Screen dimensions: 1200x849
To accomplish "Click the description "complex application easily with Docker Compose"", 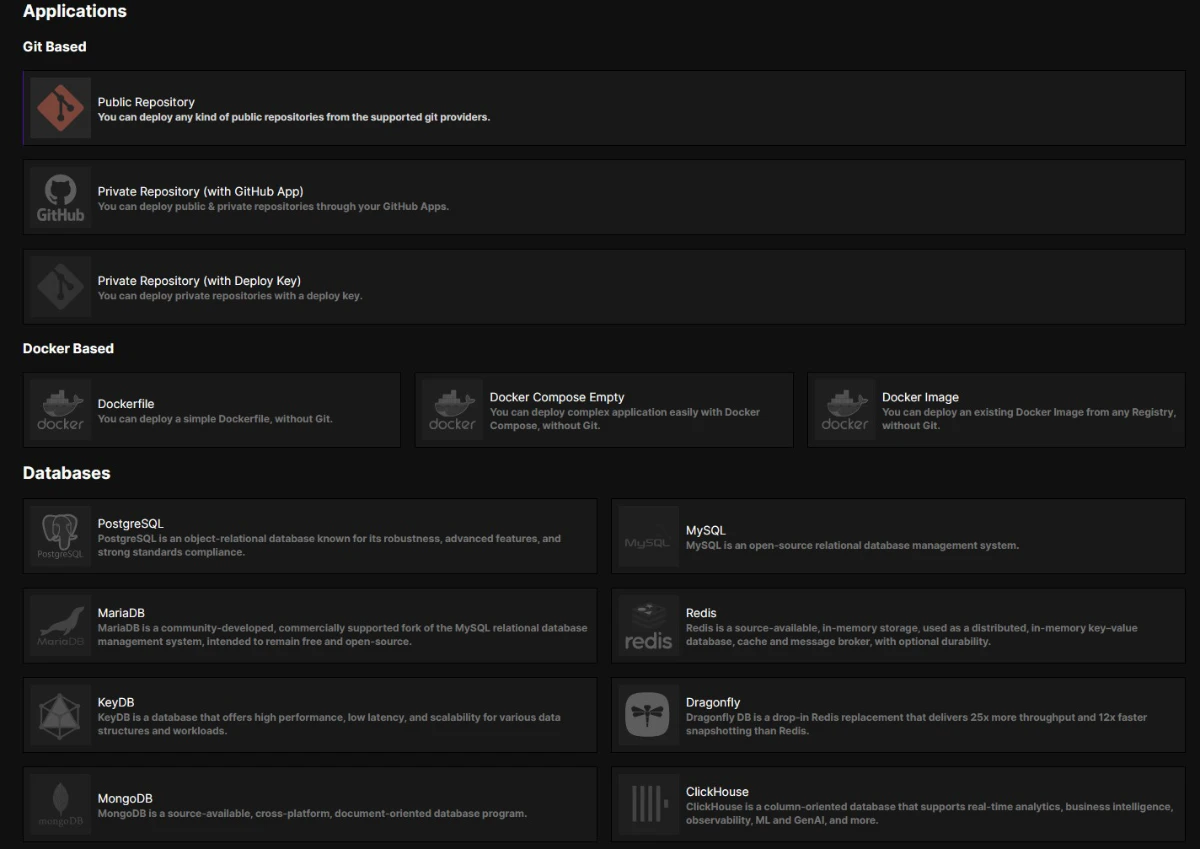I will click(x=625, y=419).
